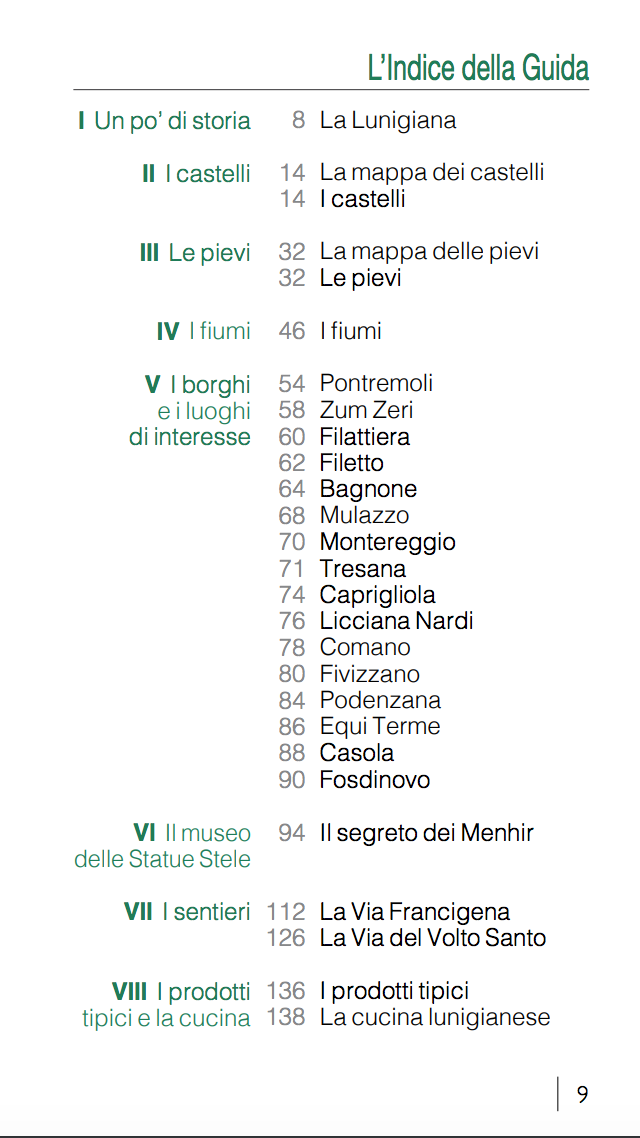Jump to Il segreto dei Menhir
This screenshot has width=640, height=1138.
pos(426,833)
